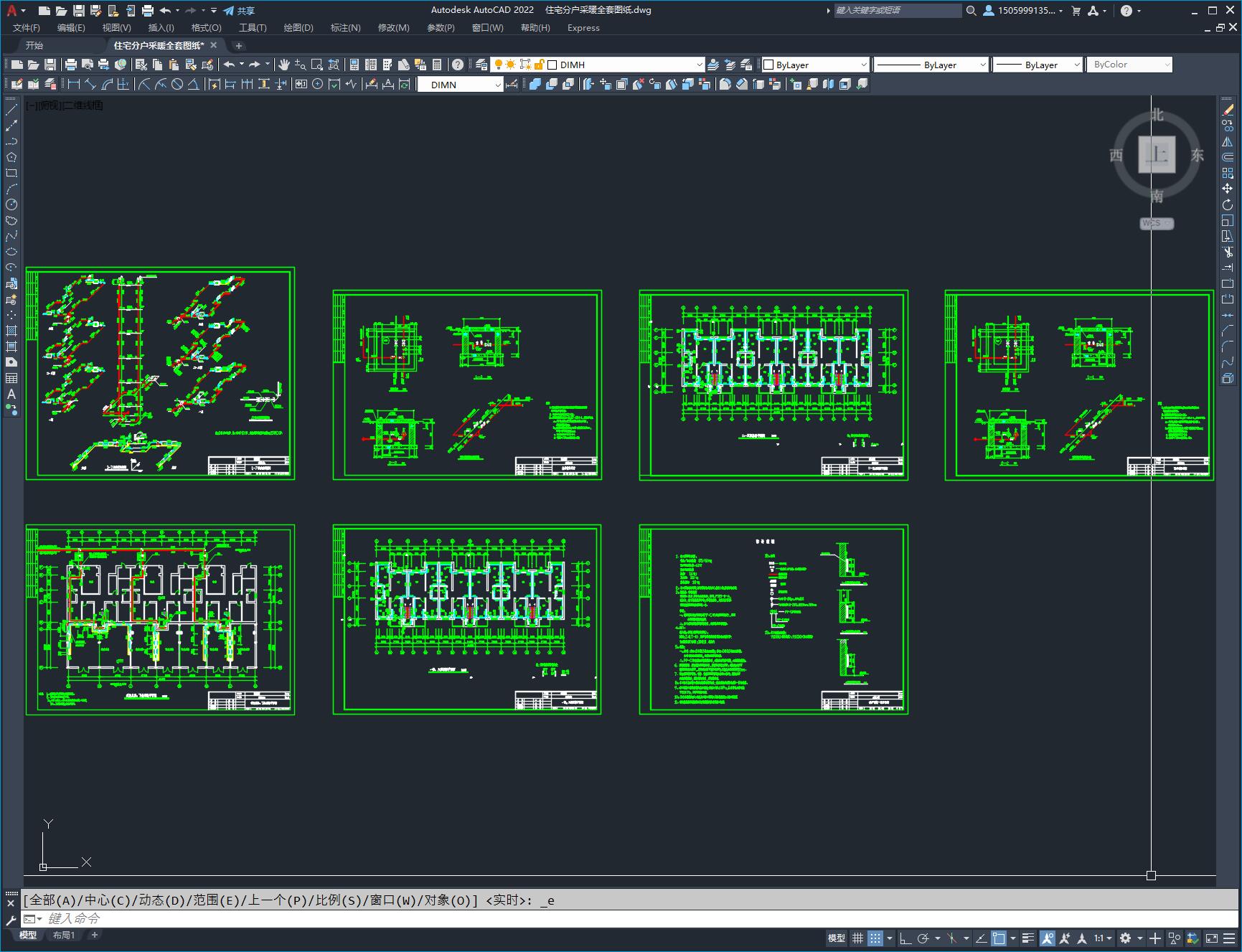Open the ByLayer color dropdown
The height and width of the screenshot is (952, 1242).
[863, 65]
